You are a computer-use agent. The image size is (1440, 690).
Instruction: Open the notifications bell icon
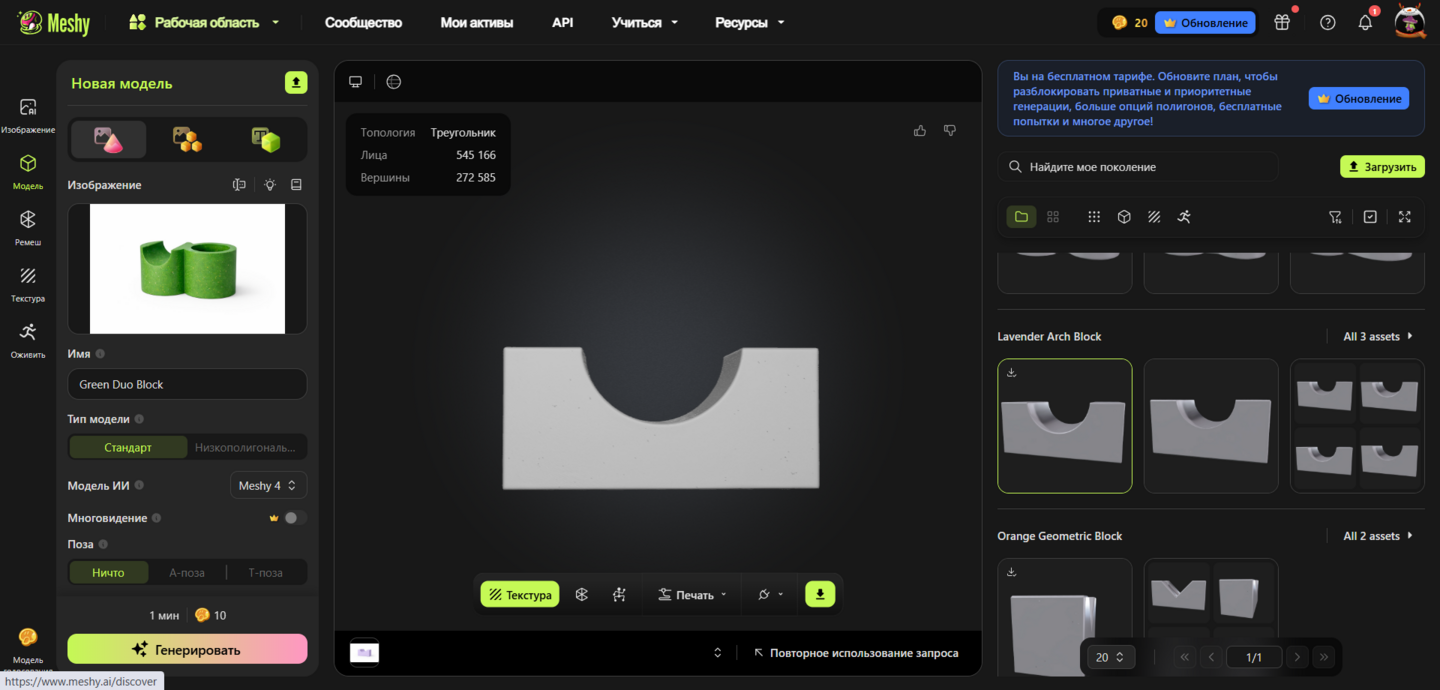click(x=1365, y=22)
